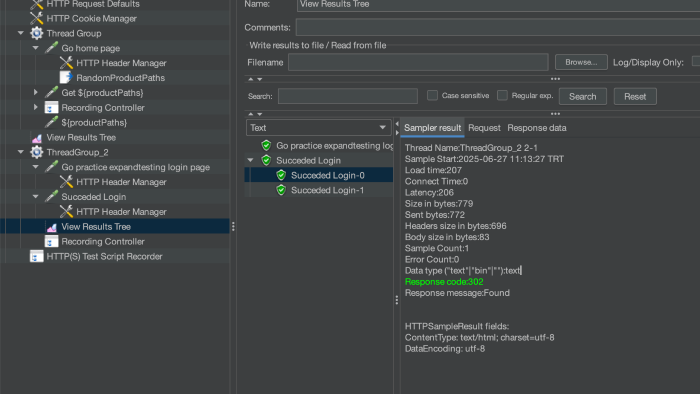Click the Go practice expandtesting login page sampler icon

(x=51, y=167)
